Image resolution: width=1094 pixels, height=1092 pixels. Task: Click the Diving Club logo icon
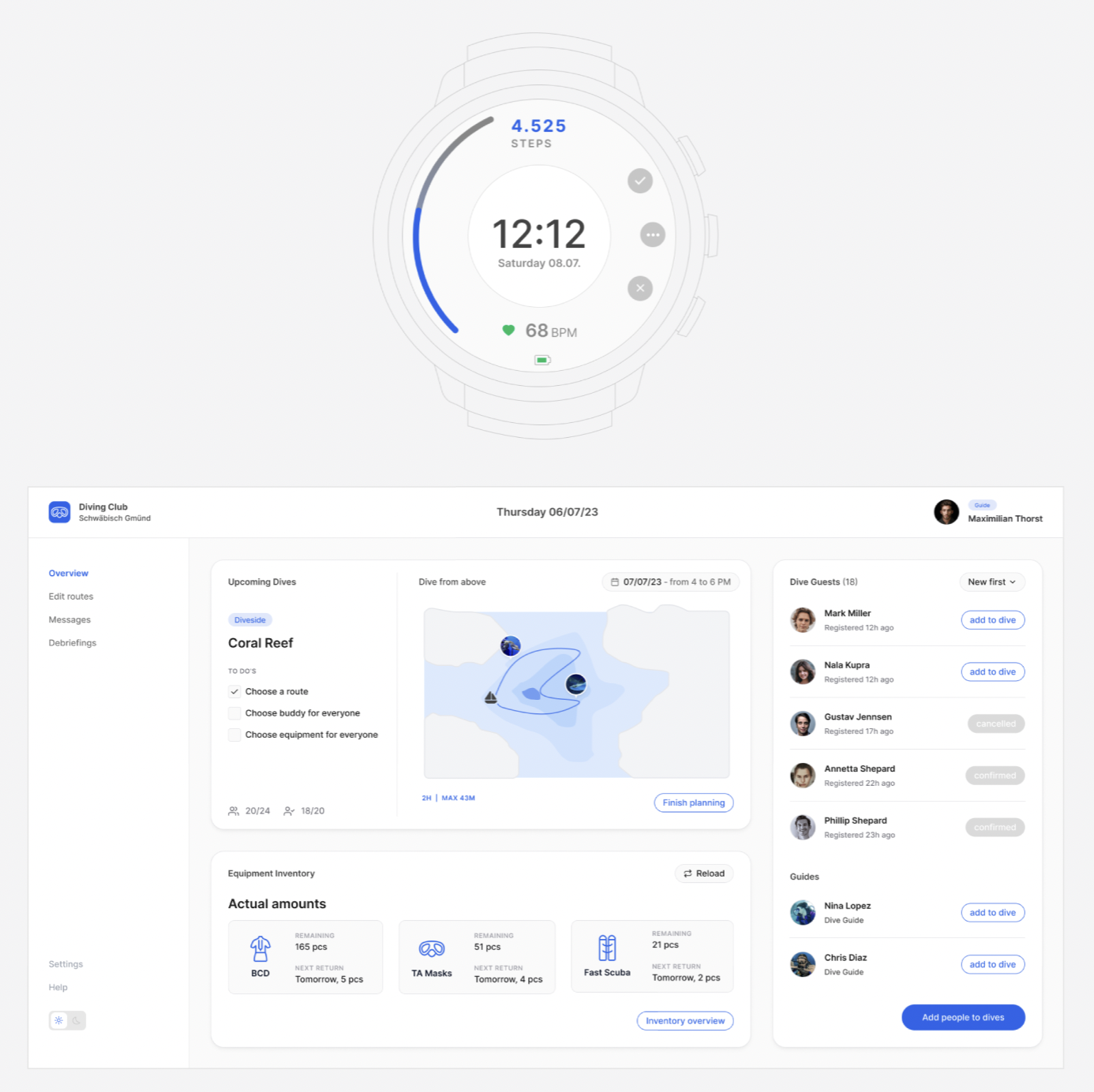tap(59, 512)
